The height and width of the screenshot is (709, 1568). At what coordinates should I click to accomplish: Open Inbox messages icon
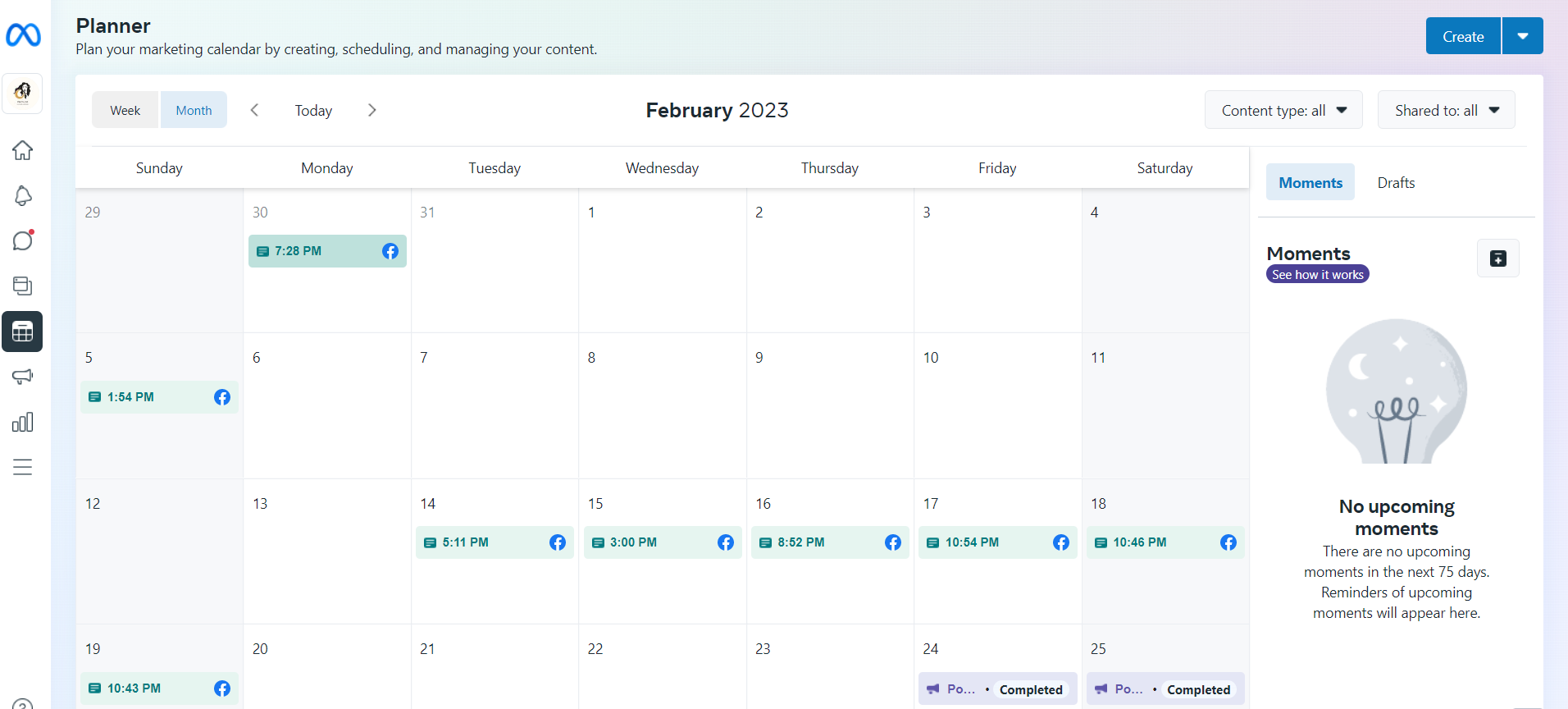[x=22, y=240]
